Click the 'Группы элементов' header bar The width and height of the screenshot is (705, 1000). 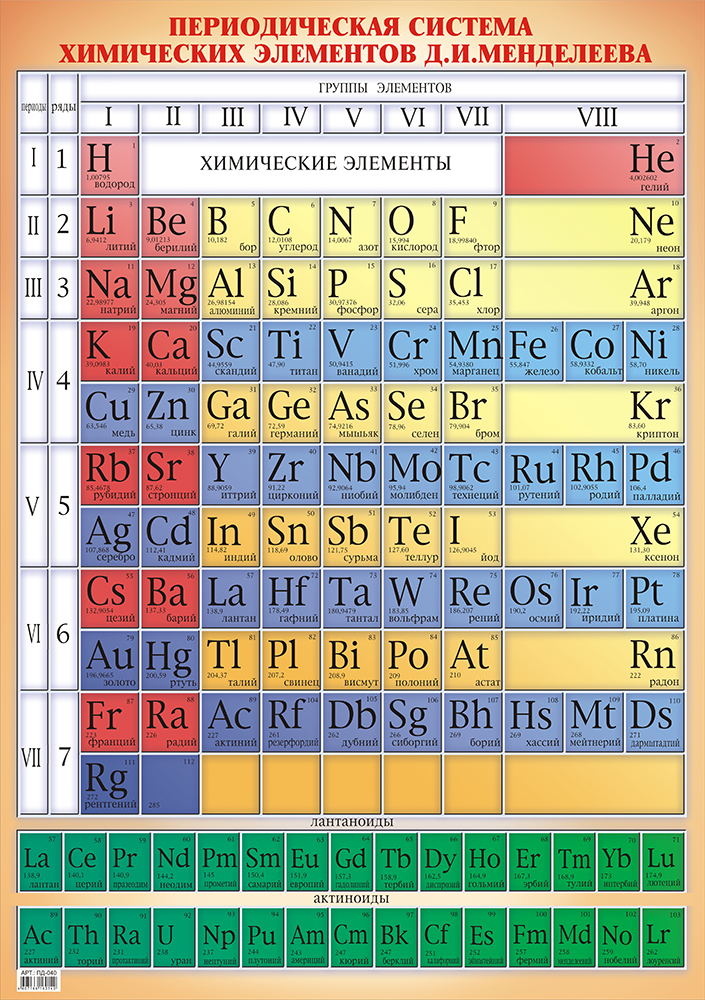pos(382,88)
